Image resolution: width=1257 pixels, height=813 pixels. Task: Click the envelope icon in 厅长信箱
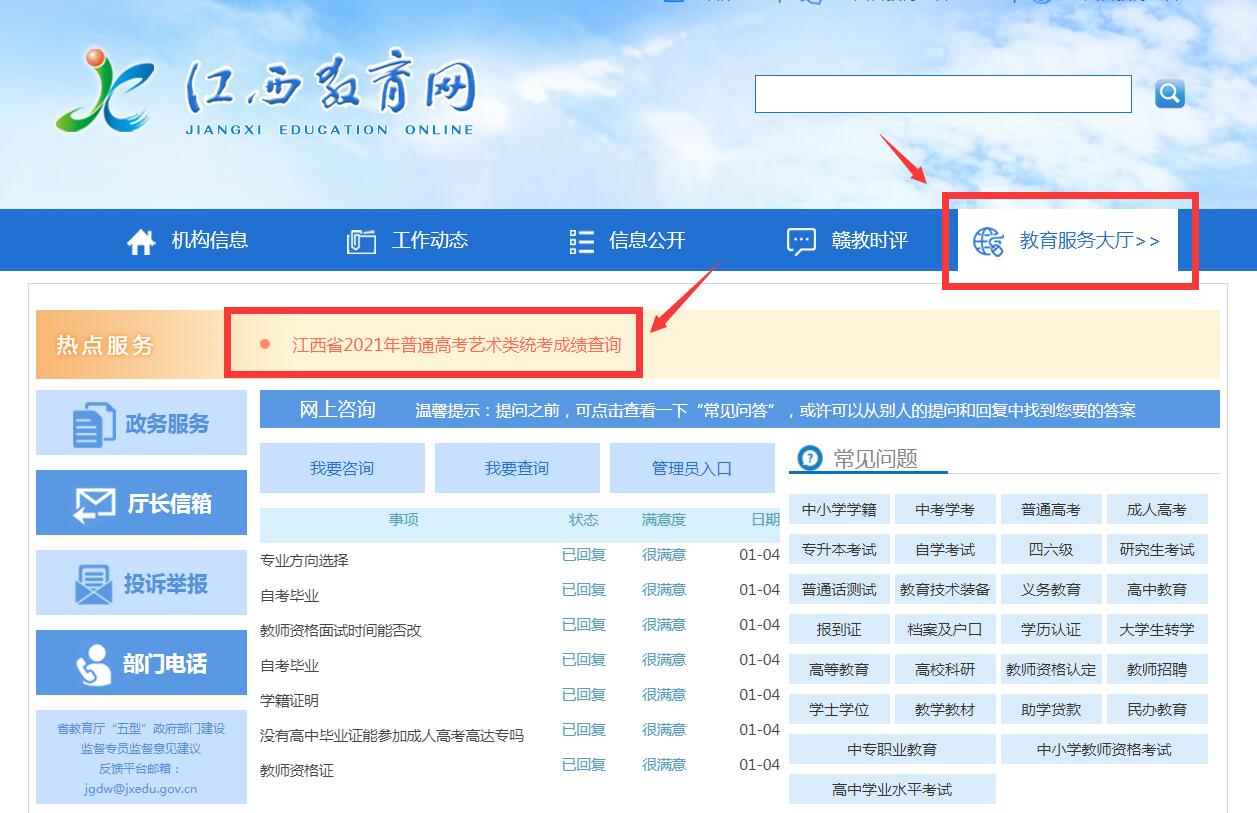point(95,504)
